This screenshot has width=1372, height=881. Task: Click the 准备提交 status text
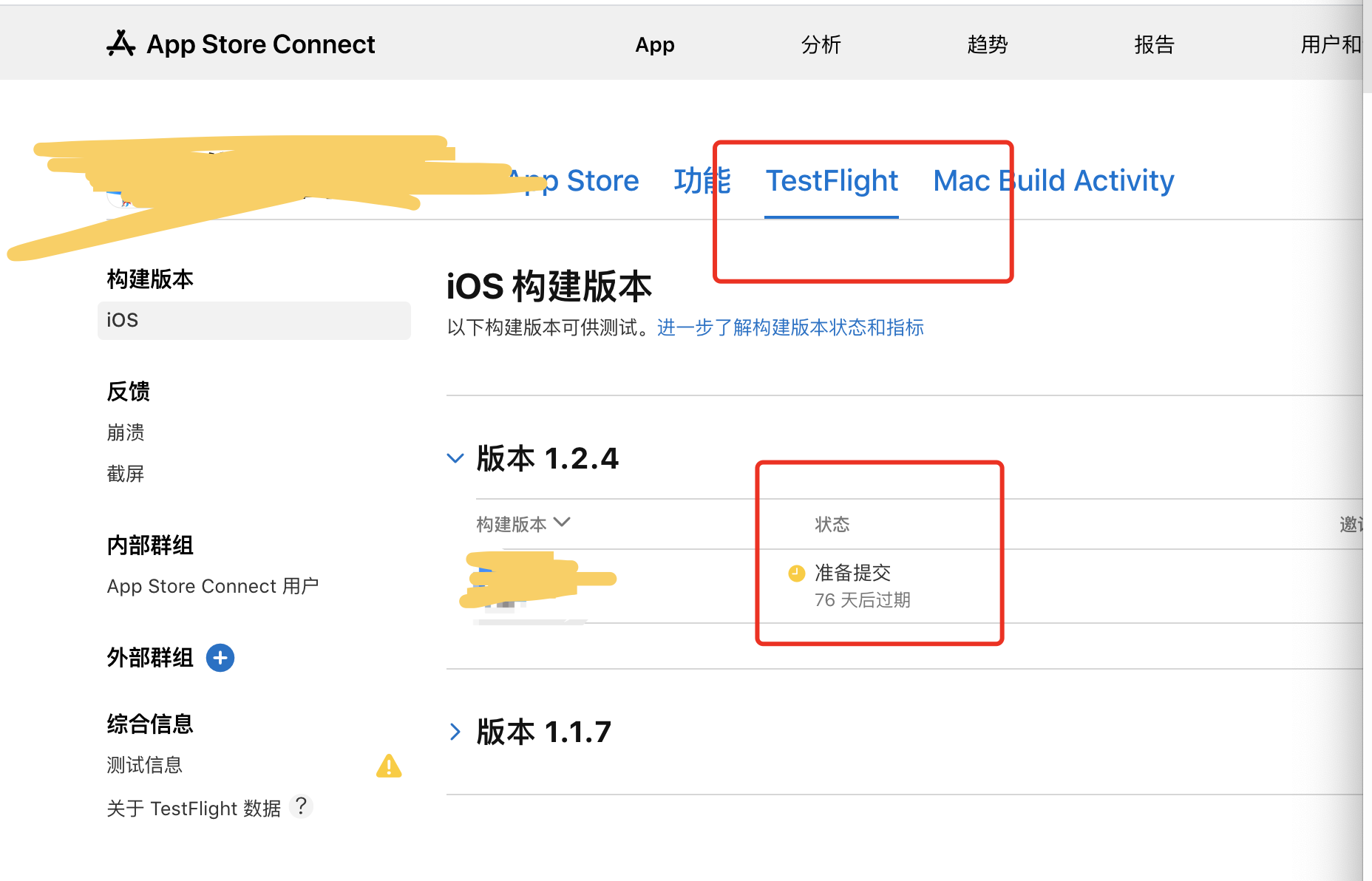pyautogui.click(x=852, y=572)
